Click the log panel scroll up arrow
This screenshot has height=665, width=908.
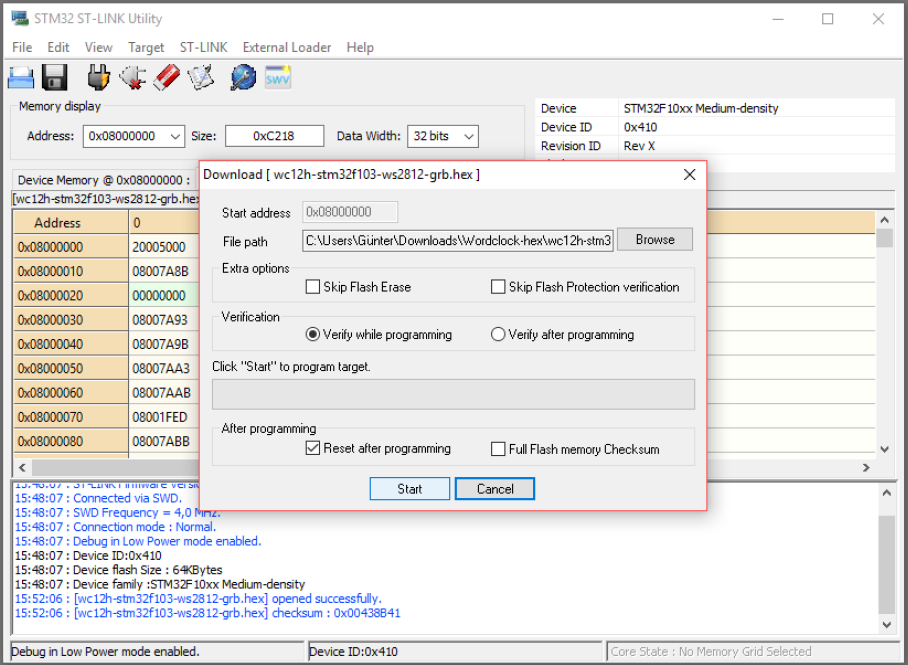tap(887, 493)
